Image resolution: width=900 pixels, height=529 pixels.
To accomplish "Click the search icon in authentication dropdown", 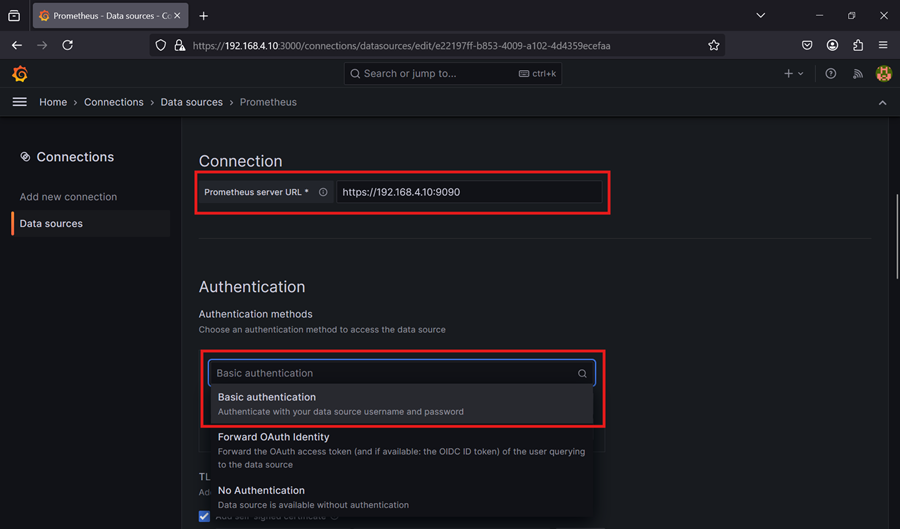I will [x=582, y=374].
